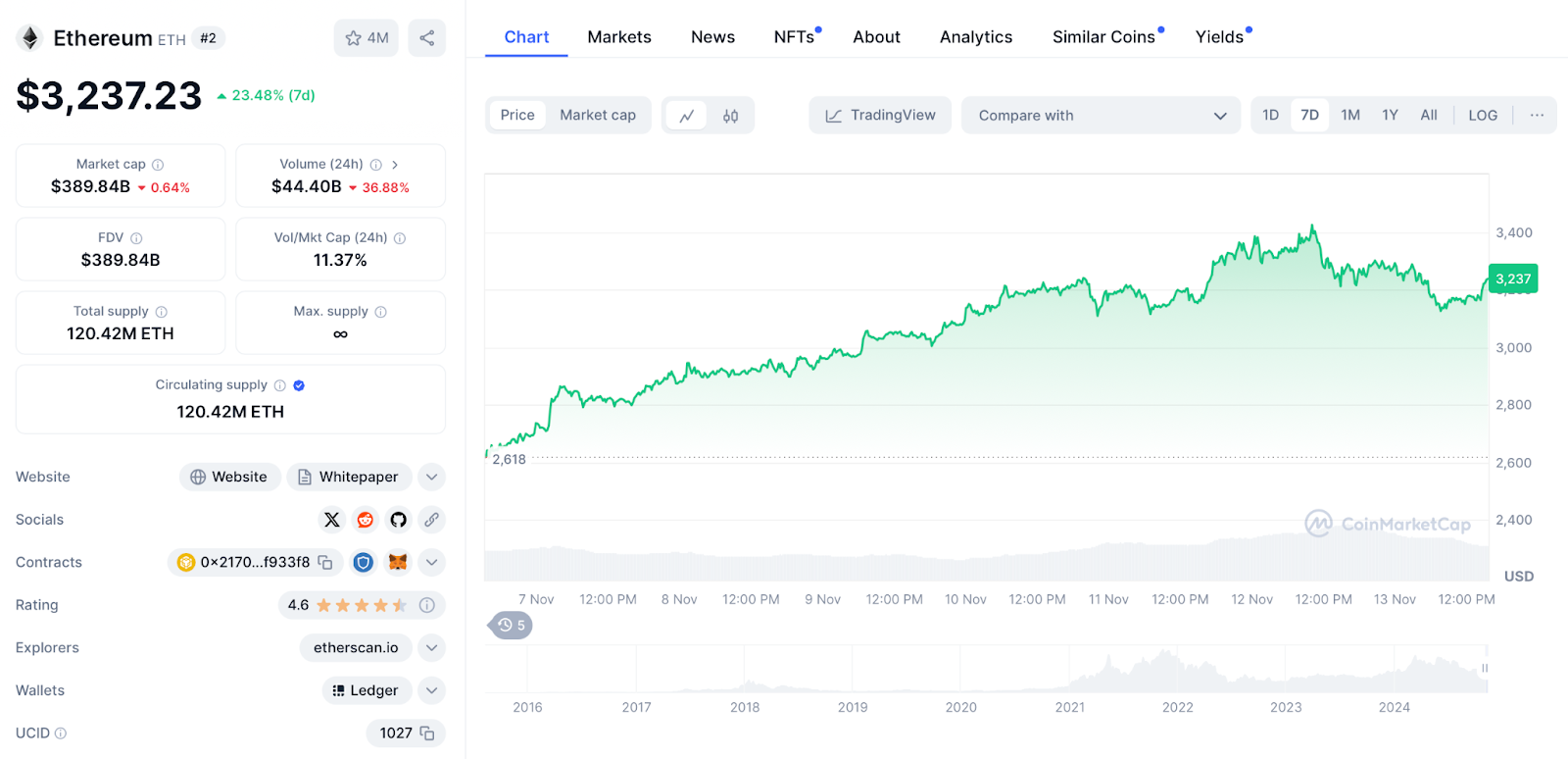
Task: Switch to candlestick chart icon
Action: 731,116
